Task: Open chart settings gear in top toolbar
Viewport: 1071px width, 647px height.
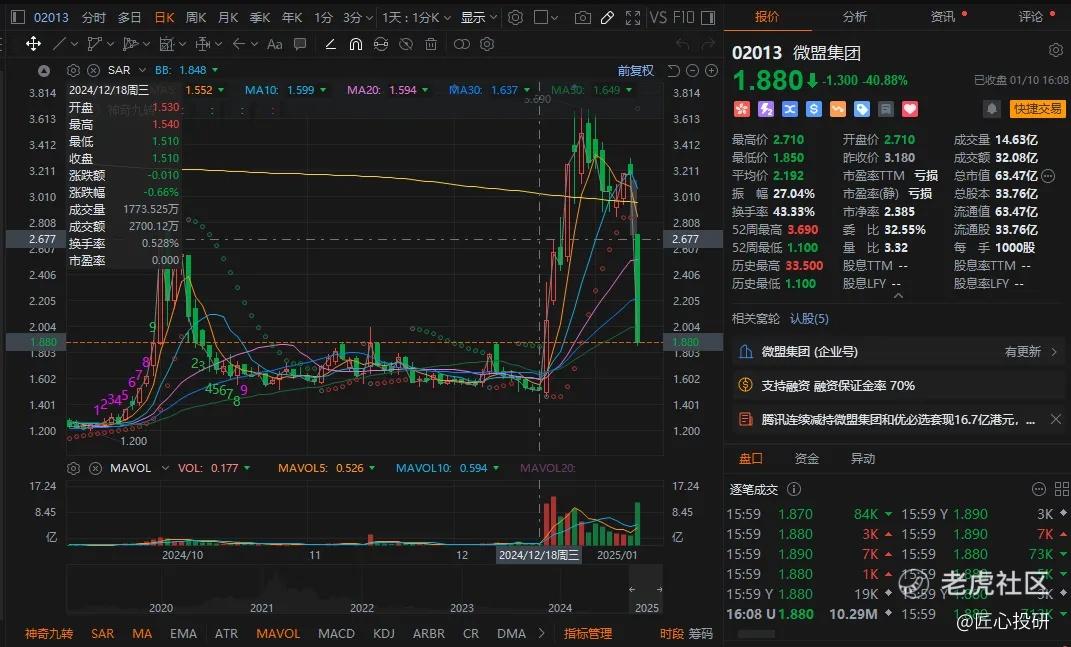Action: (x=516, y=17)
